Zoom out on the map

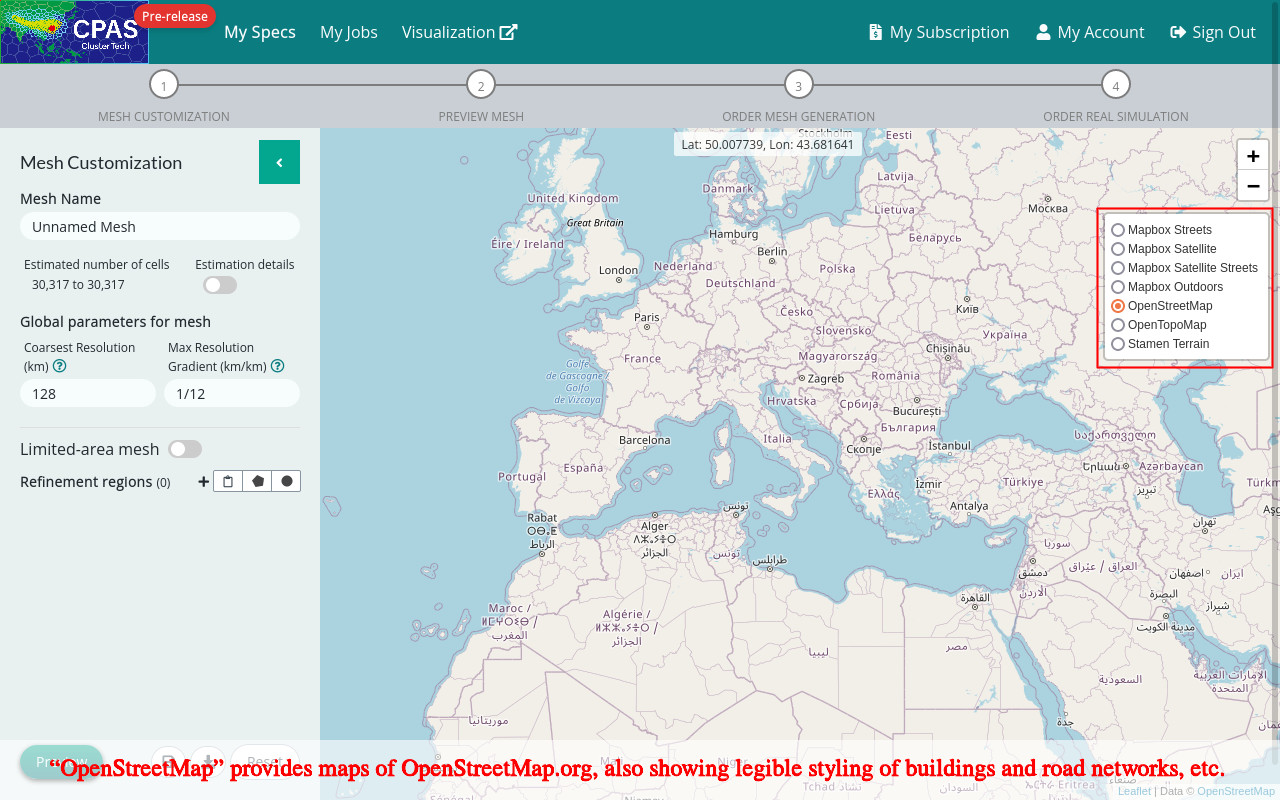tap(1253, 186)
